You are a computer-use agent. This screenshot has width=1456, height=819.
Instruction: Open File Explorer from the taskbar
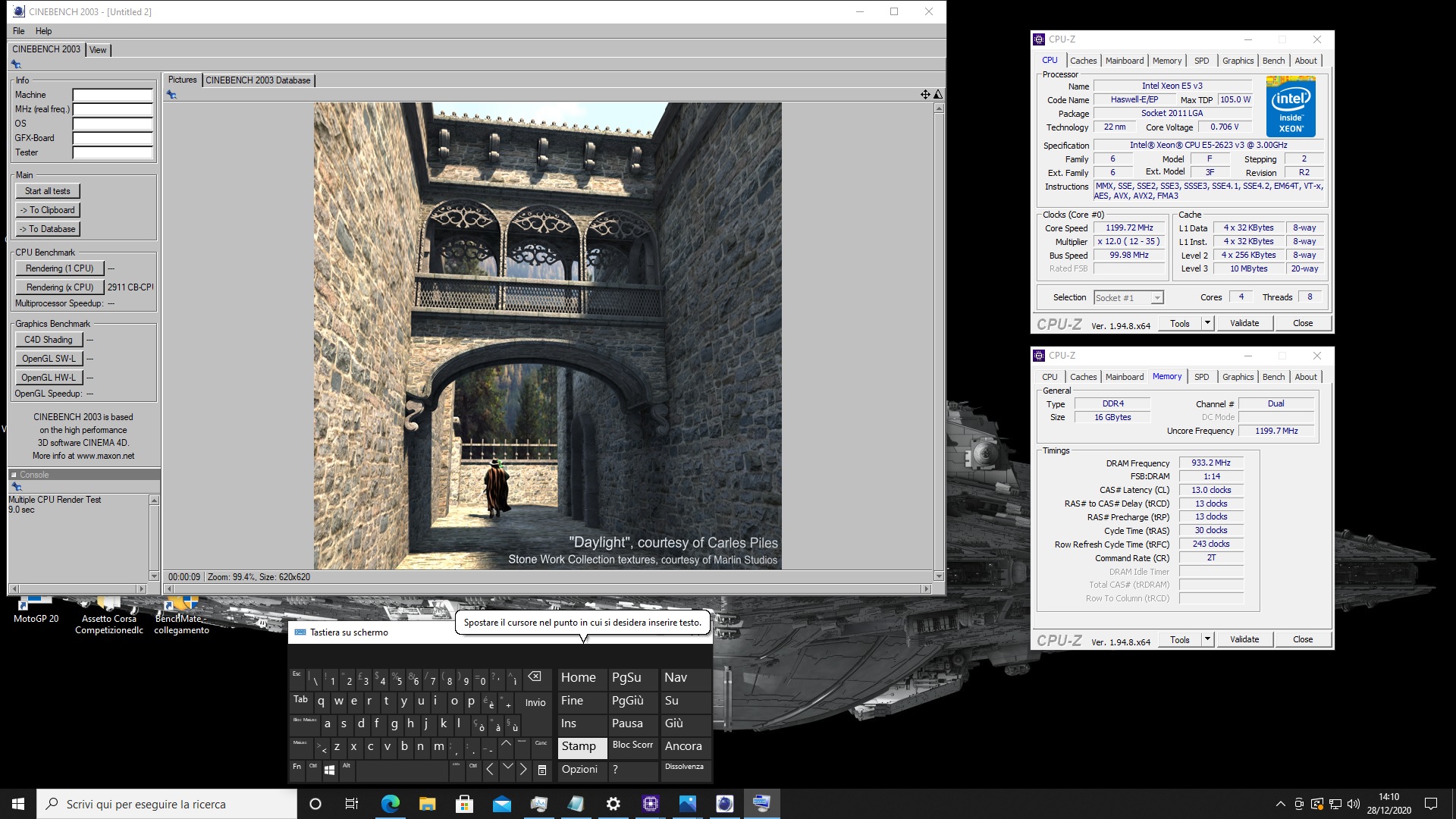pos(427,804)
